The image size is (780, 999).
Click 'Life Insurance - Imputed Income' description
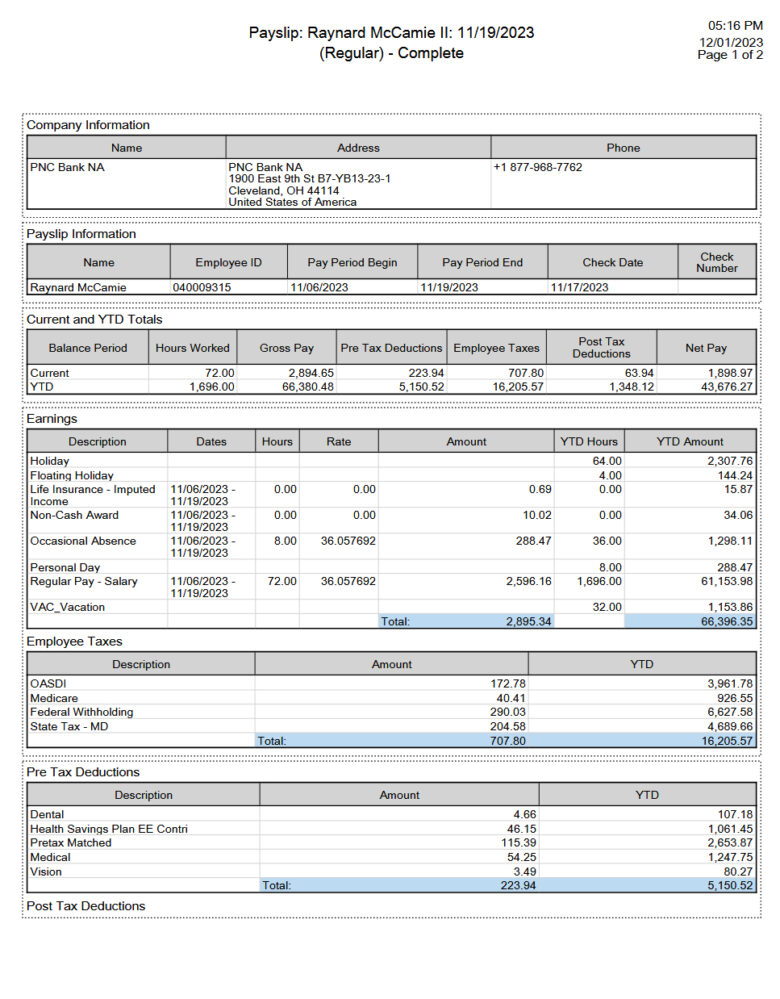point(92,495)
